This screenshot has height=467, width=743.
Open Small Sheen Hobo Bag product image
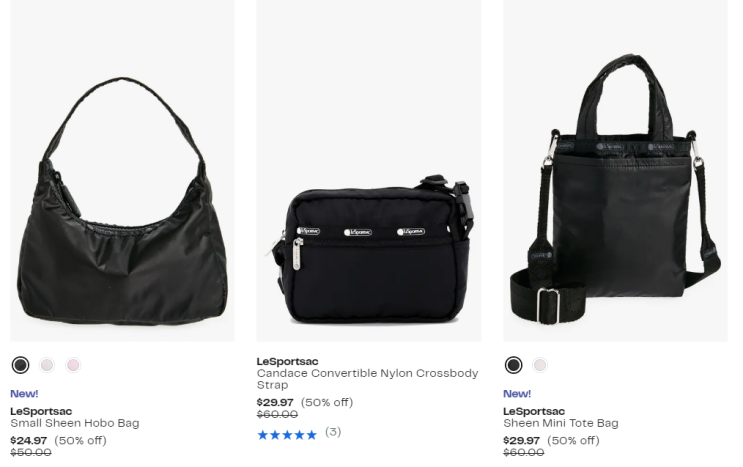(122, 171)
